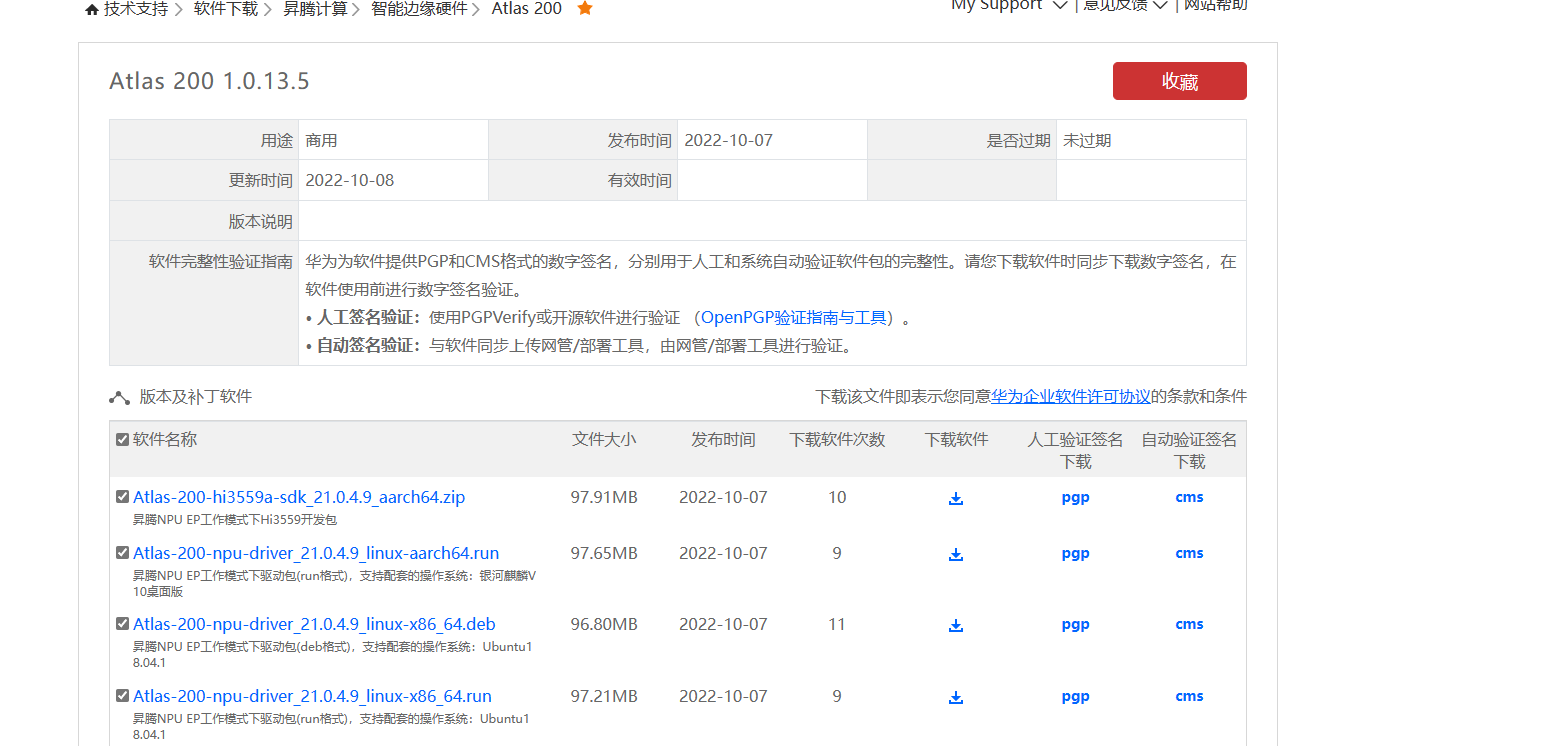The image size is (1564, 746).
Task: Click download count 11 in deb row
Action: point(837,624)
